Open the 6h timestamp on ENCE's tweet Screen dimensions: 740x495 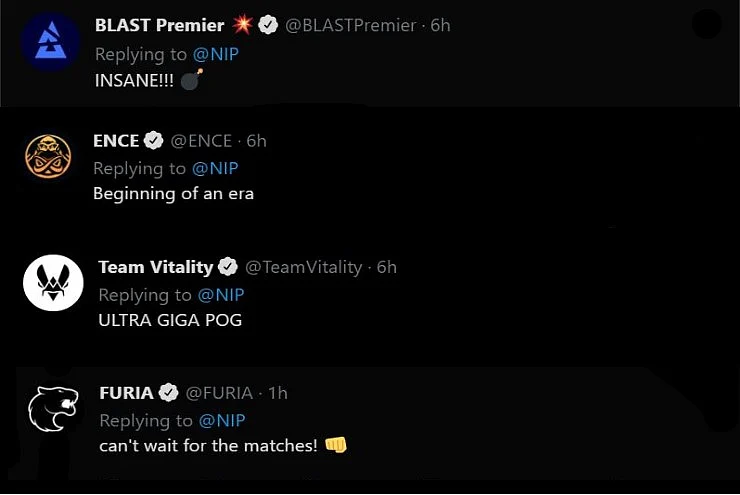click(256, 141)
